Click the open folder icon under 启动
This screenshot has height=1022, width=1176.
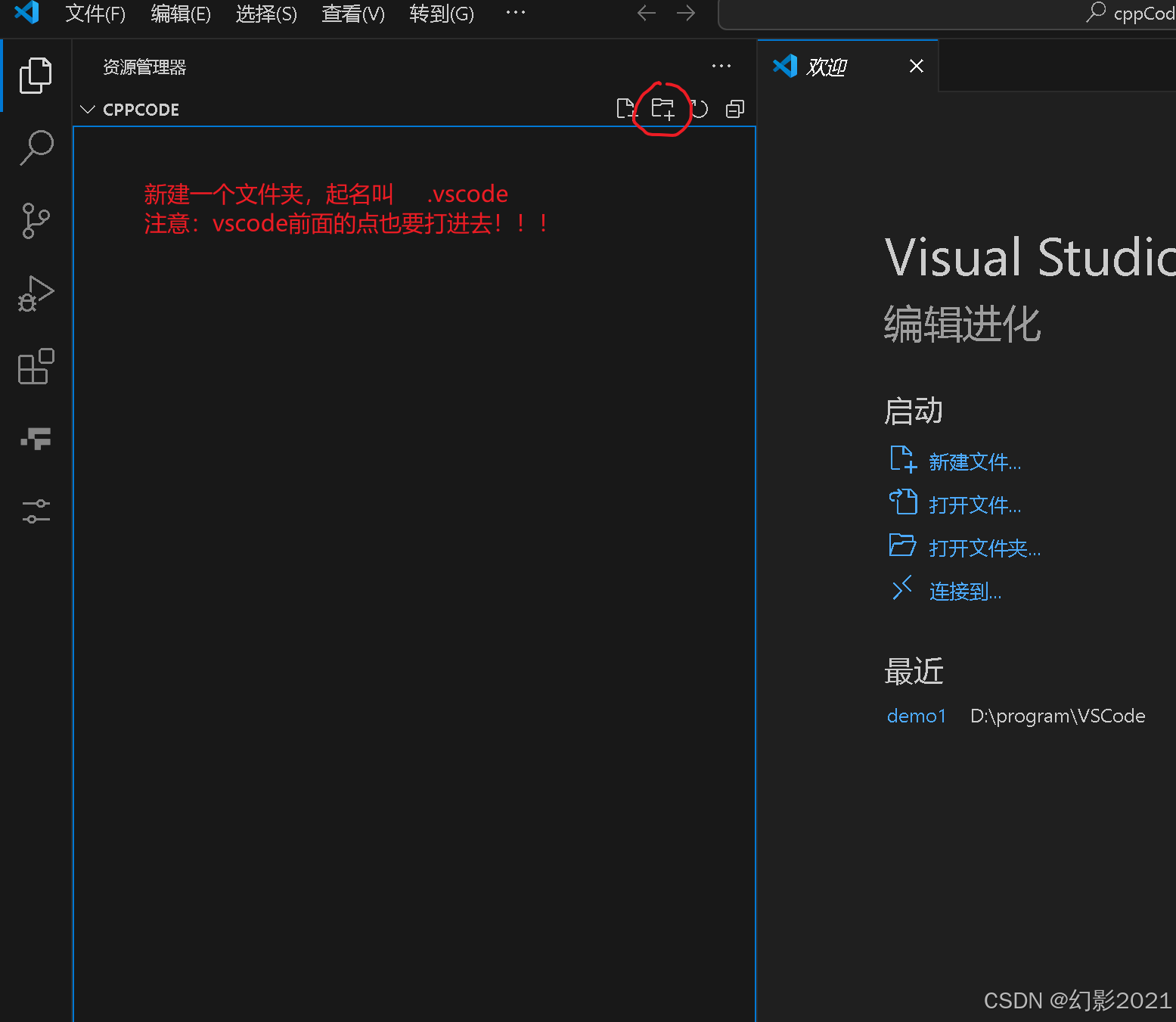point(903,545)
